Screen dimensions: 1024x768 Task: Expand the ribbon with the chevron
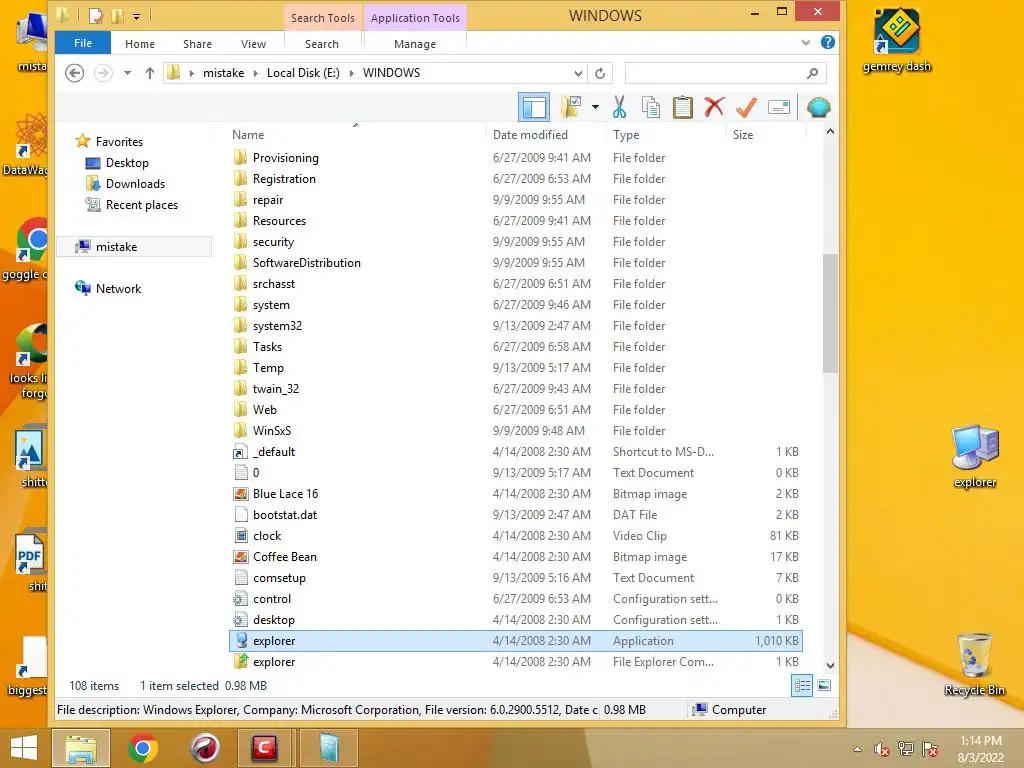point(805,43)
